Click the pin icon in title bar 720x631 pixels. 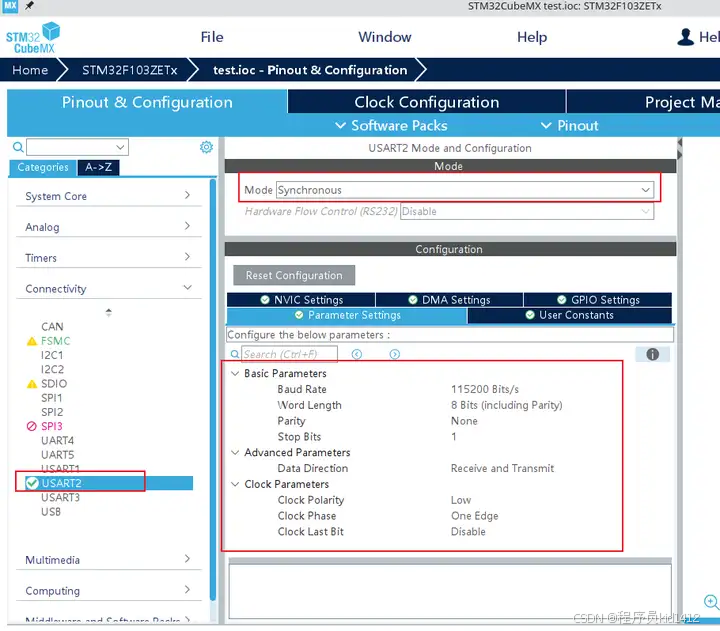29,6
